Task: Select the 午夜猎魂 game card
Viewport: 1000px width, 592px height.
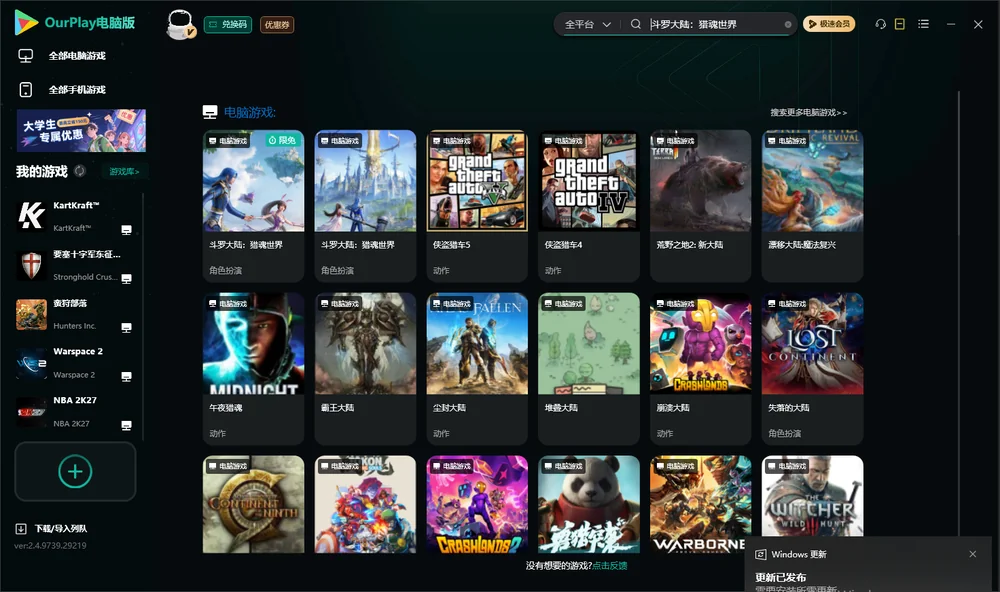Action: pyautogui.click(x=253, y=368)
